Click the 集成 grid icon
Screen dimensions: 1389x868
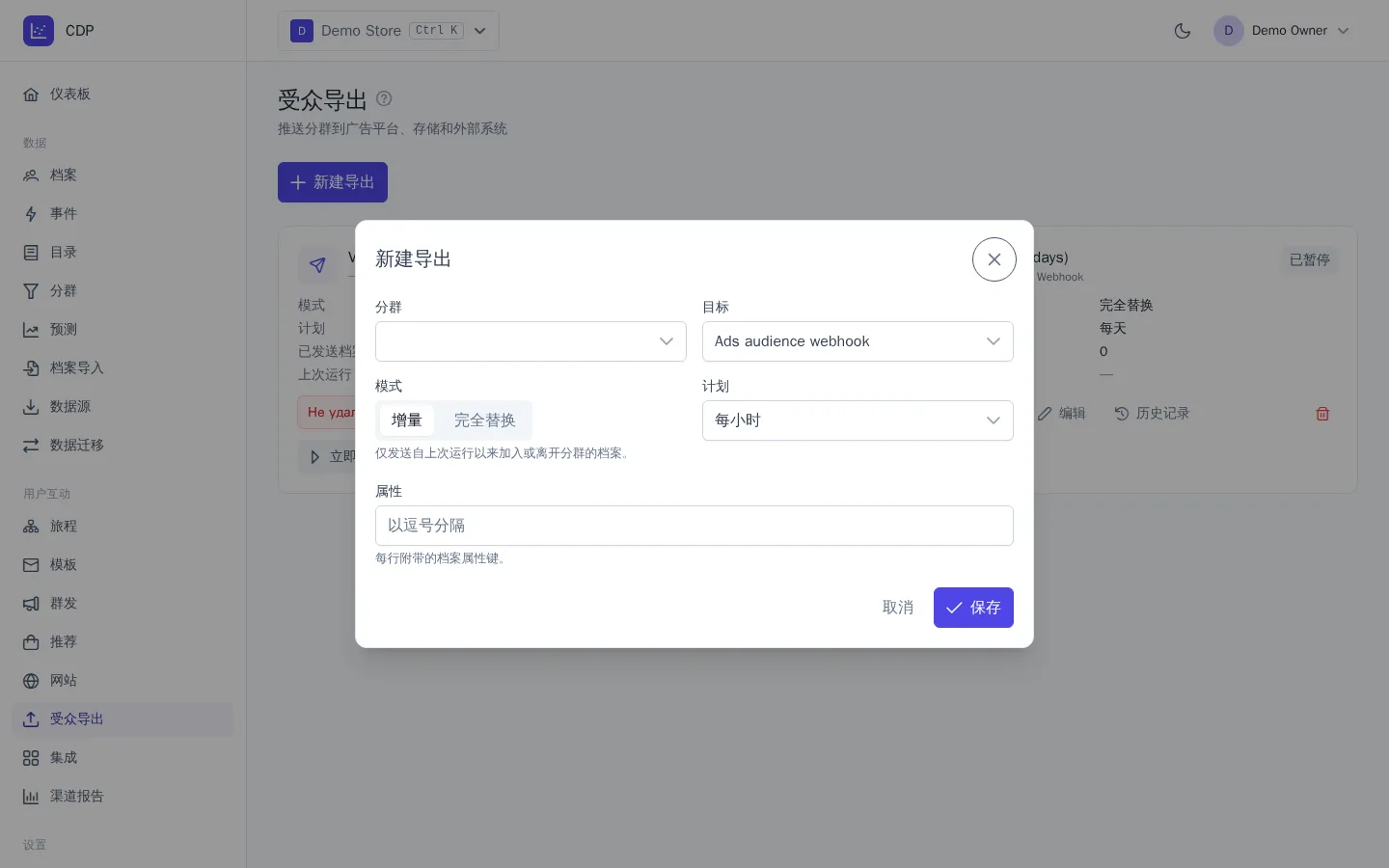tap(31, 758)
